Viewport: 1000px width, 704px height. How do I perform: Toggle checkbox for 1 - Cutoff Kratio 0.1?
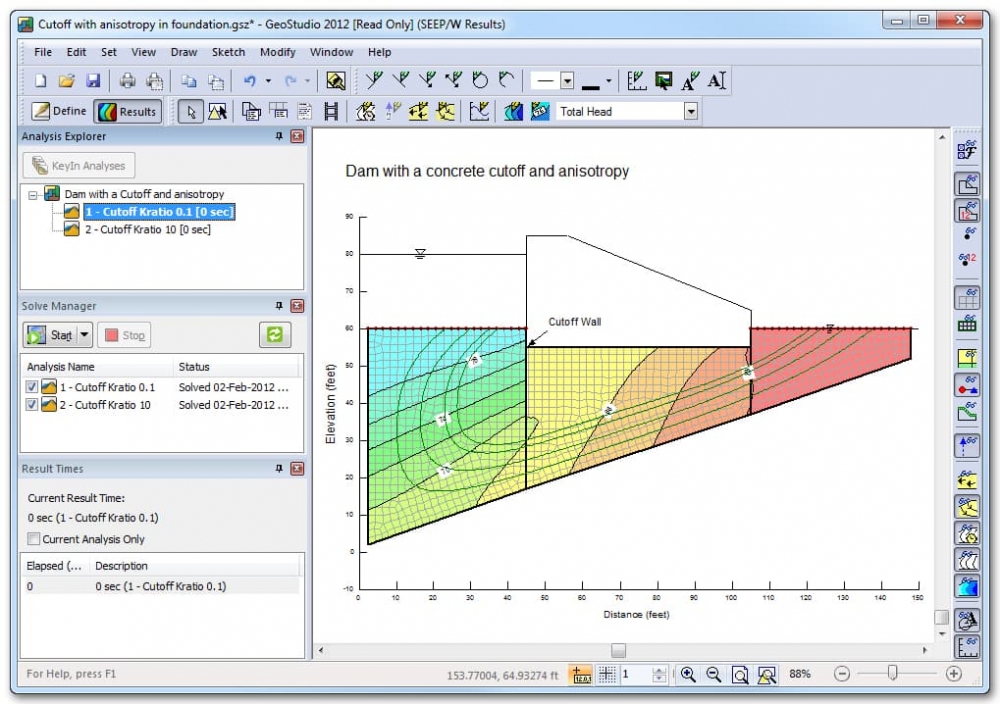(x=32, y=387)
